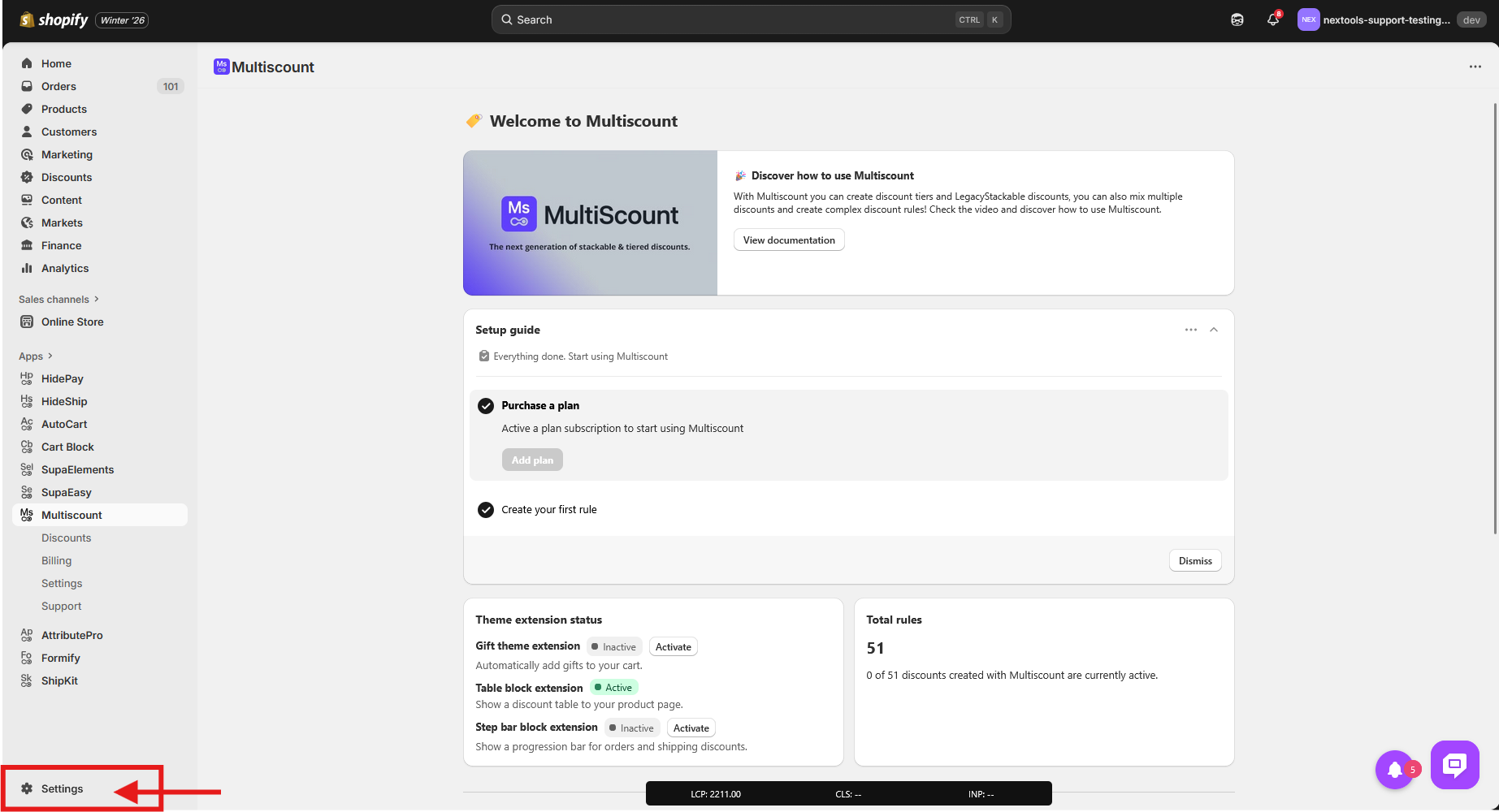Open the page's three-dot menu top right
The image size is (1499, 812).
click(x=1475, y=67)
